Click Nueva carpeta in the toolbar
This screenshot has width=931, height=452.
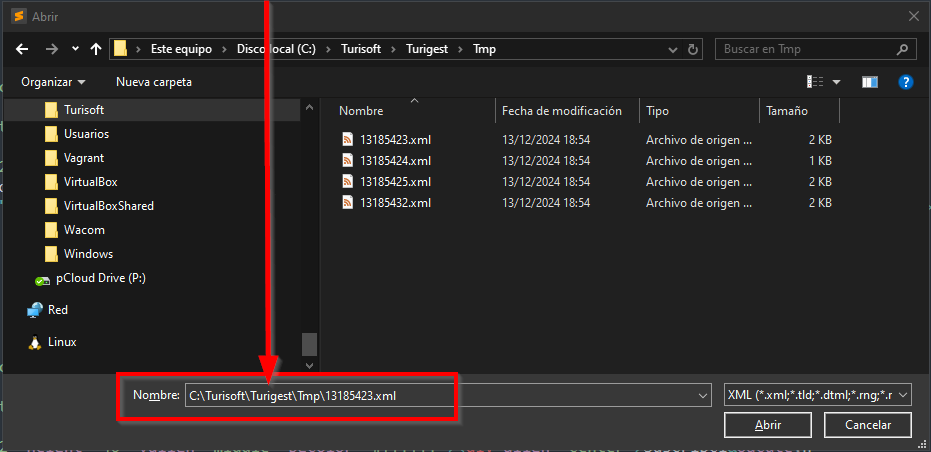pyautogui.click(x=154, y=82)
